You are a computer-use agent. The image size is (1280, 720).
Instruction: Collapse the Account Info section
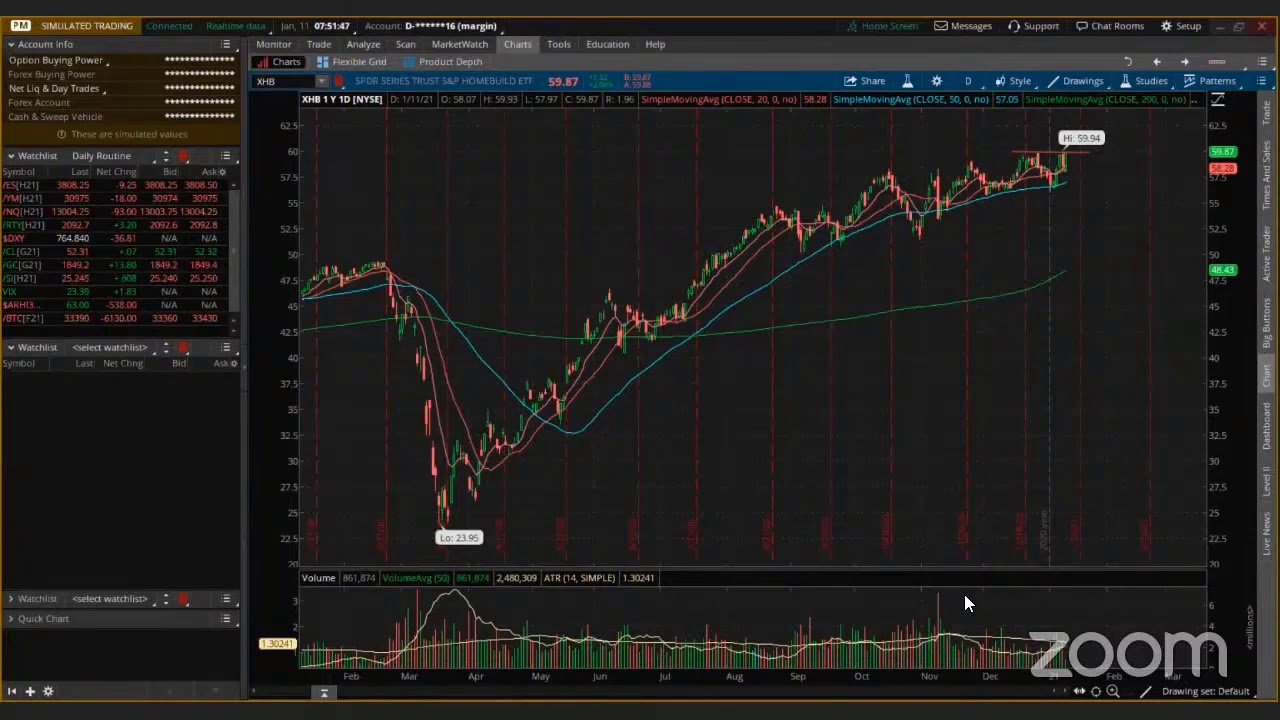[x=10, y=44]
